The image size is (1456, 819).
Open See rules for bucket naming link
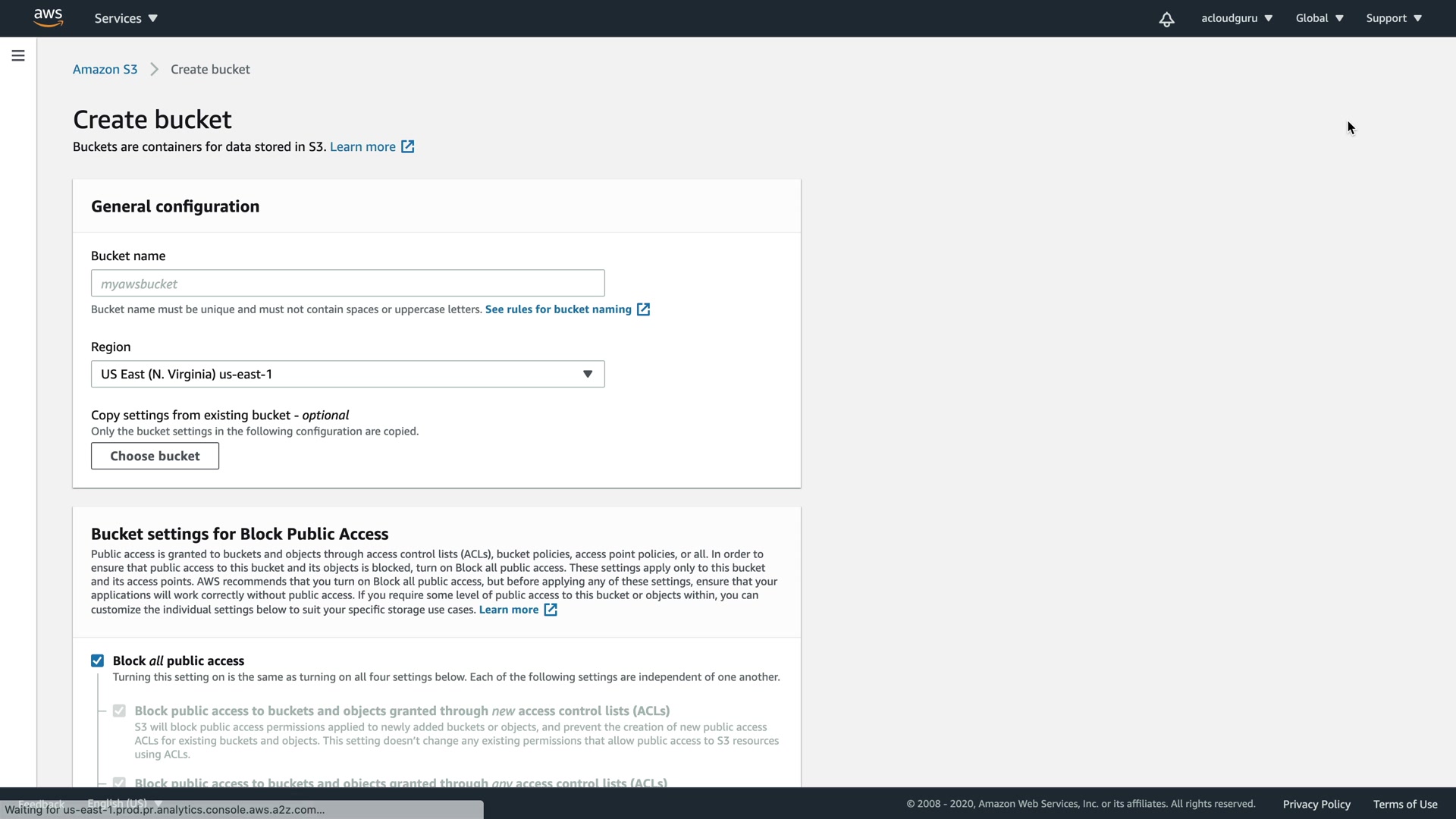pyautogui.click(x=558, y=309)
